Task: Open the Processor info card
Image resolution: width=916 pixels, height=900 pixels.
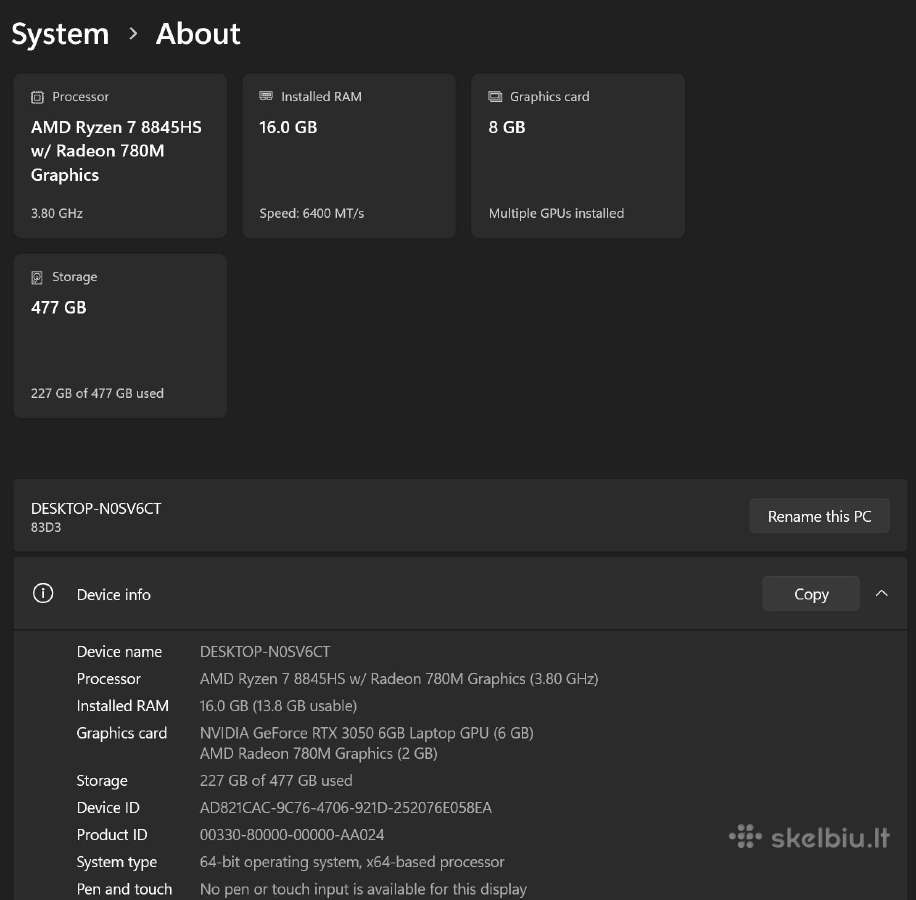Action: coord(120,155)
